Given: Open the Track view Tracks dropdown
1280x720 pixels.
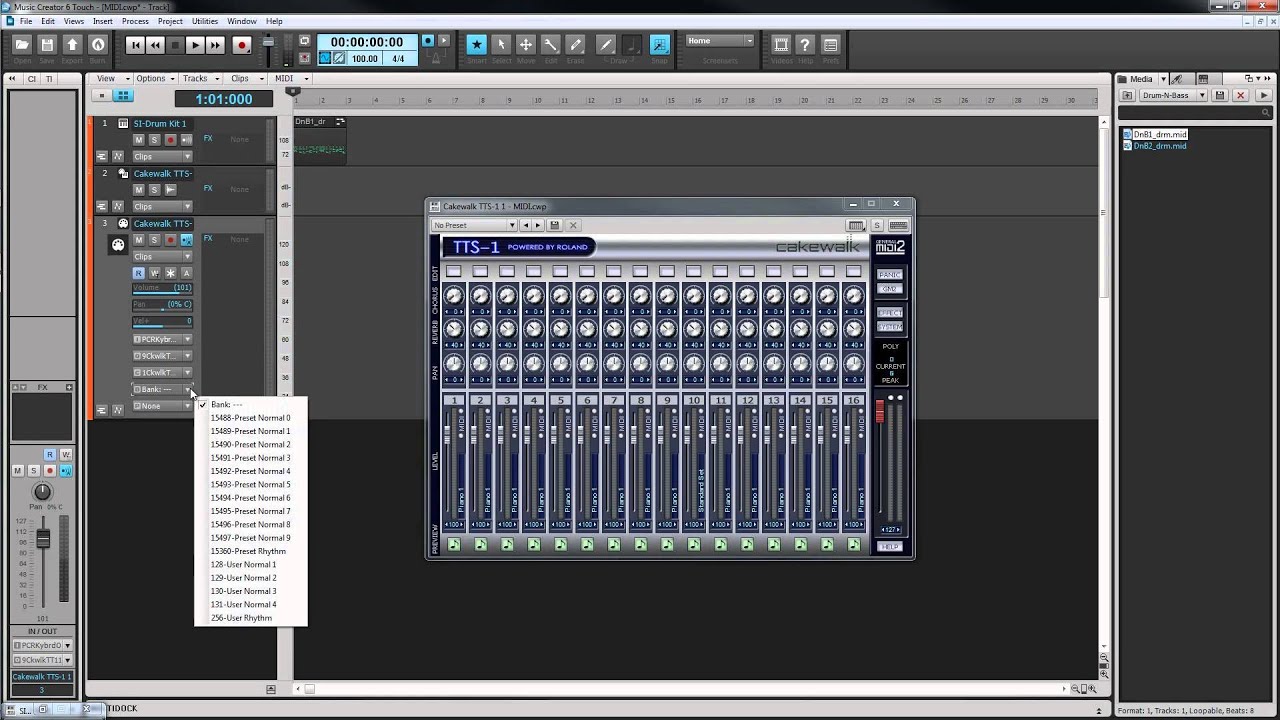Looking at the screenshot, I should 198,78.
